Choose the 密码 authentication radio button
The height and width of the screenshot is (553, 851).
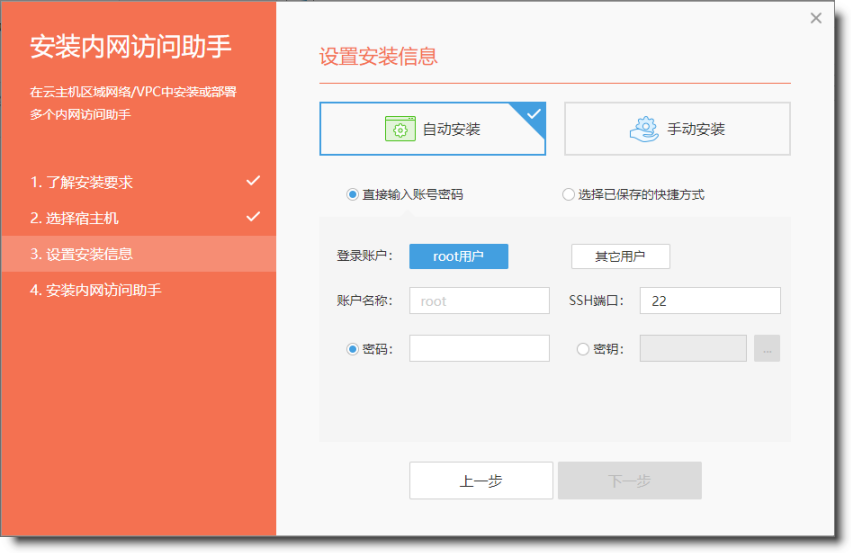click(352, 349)
